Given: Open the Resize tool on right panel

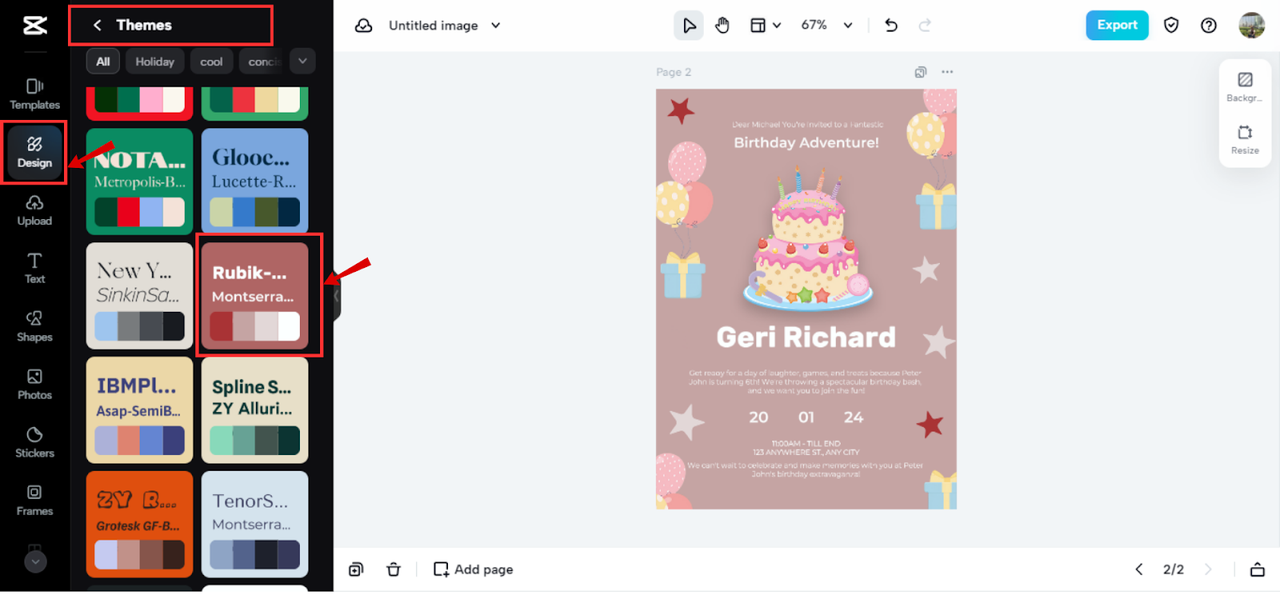Looking at the screenshot, I should [x=1245, y=139].
